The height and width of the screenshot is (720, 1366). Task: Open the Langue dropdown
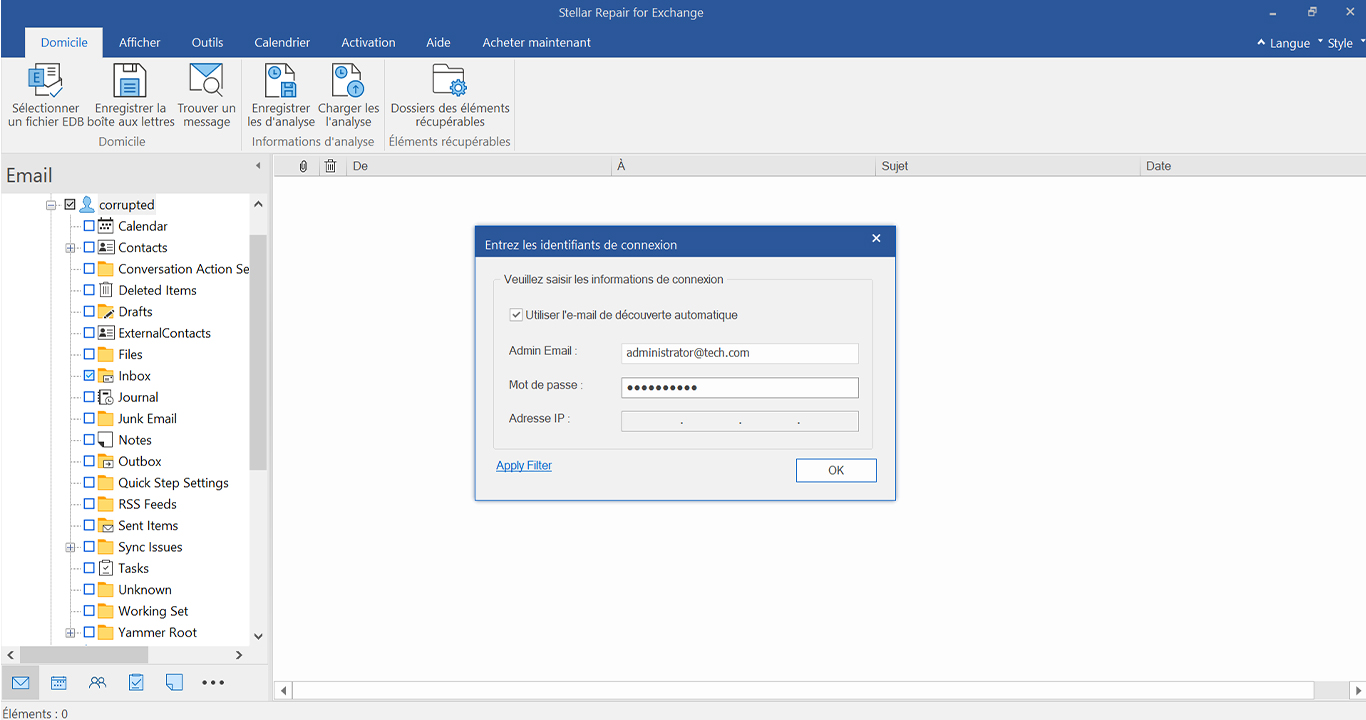coord(1284,43)
